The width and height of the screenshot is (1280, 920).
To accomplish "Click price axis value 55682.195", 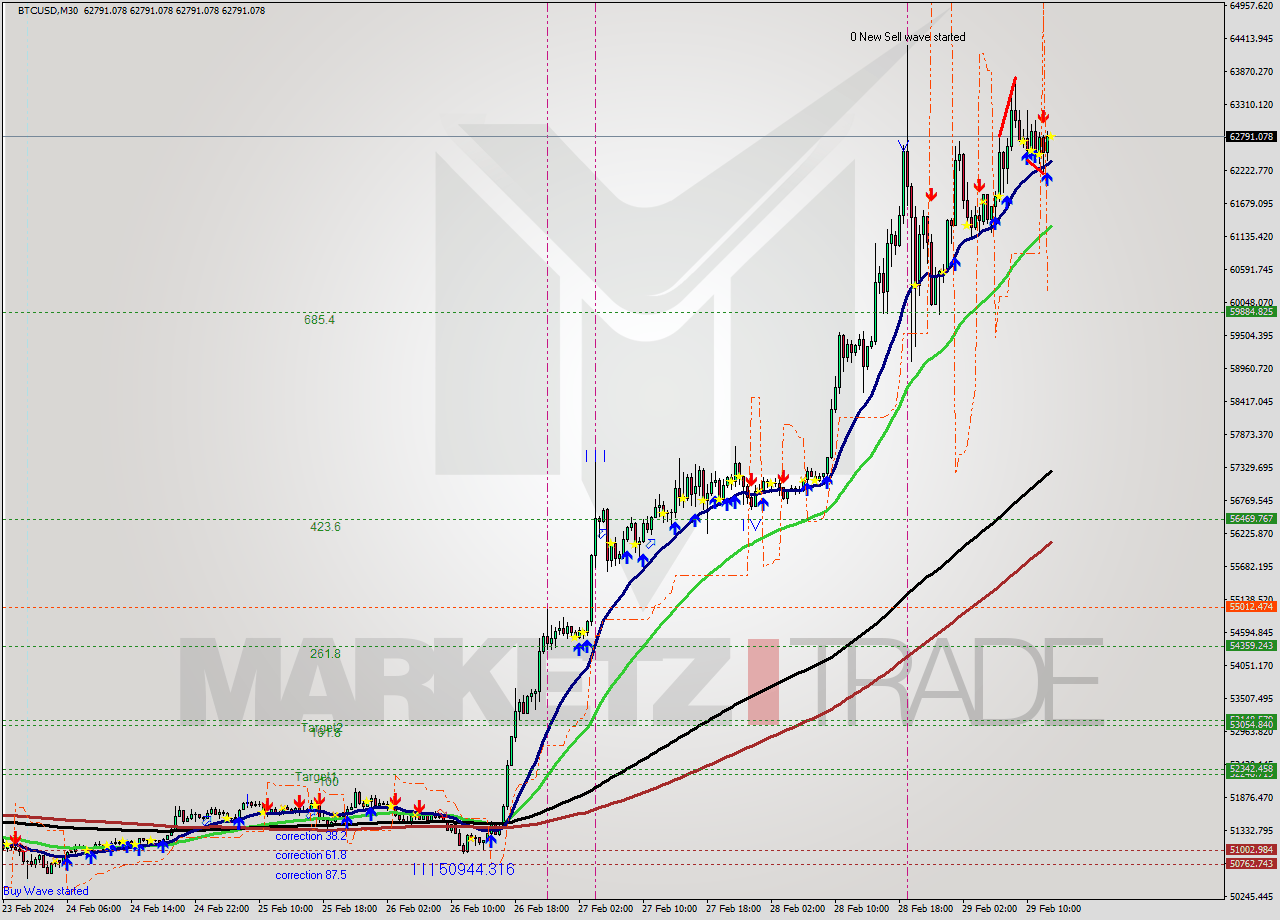I will click(x=1251, y=567).
